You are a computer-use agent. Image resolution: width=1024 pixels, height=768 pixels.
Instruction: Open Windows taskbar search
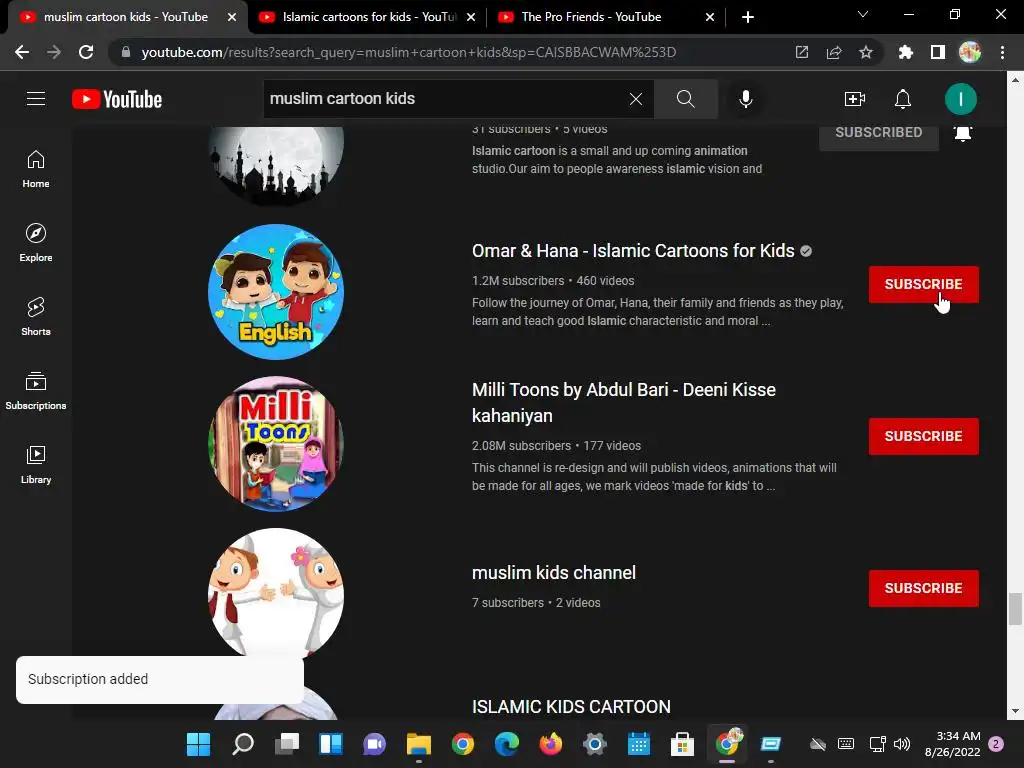243,744
